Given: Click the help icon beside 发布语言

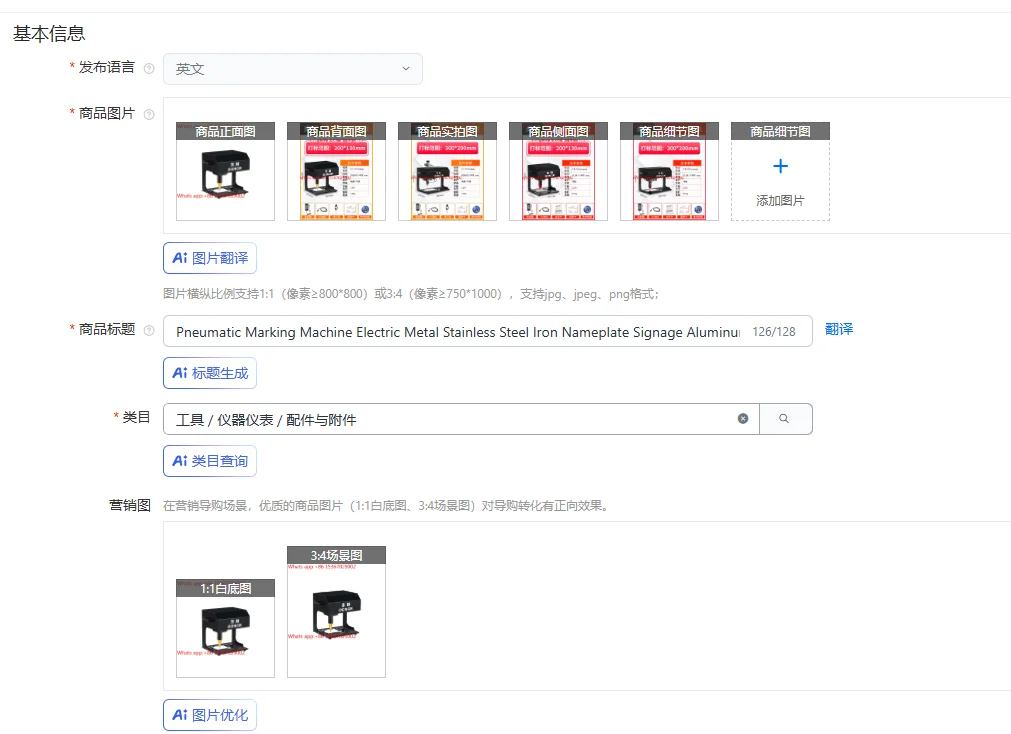Looking at the screenshot, I should (x=149, y=68).
